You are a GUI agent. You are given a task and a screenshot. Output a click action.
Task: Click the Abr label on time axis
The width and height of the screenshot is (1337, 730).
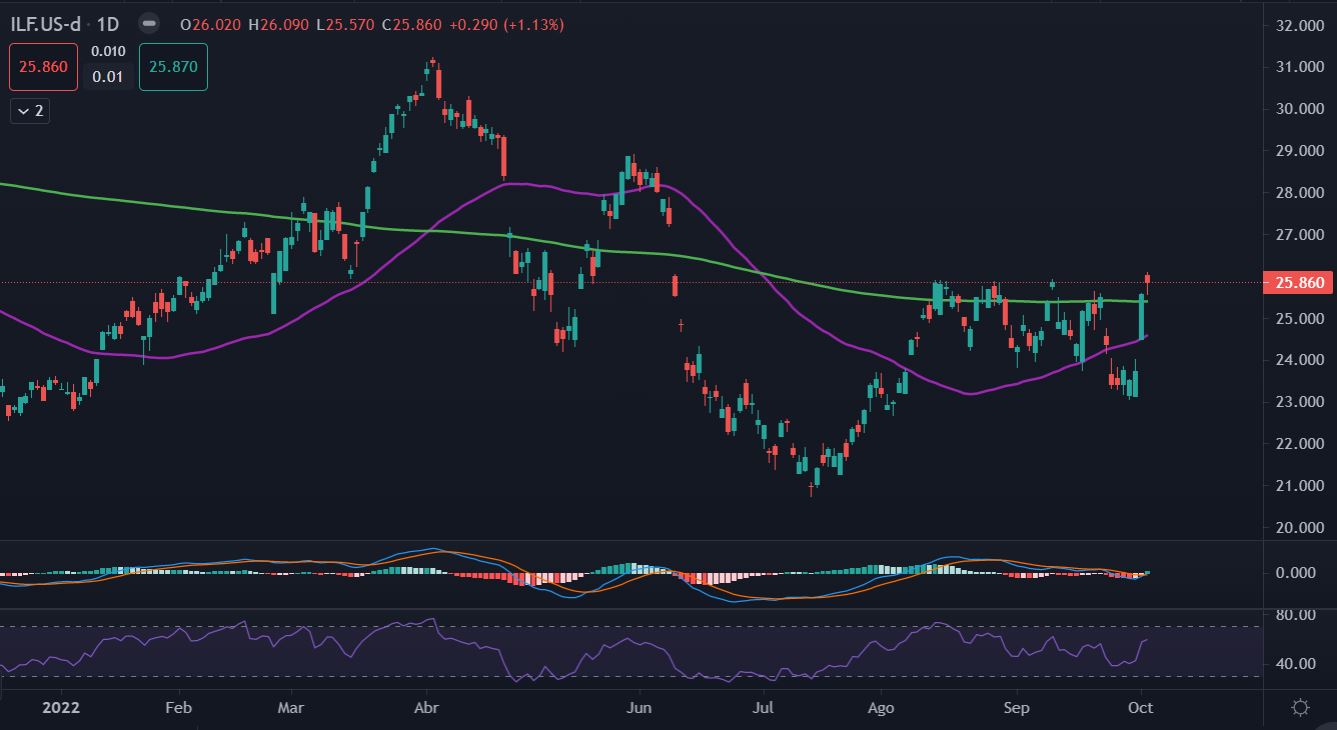coord(427,708)
